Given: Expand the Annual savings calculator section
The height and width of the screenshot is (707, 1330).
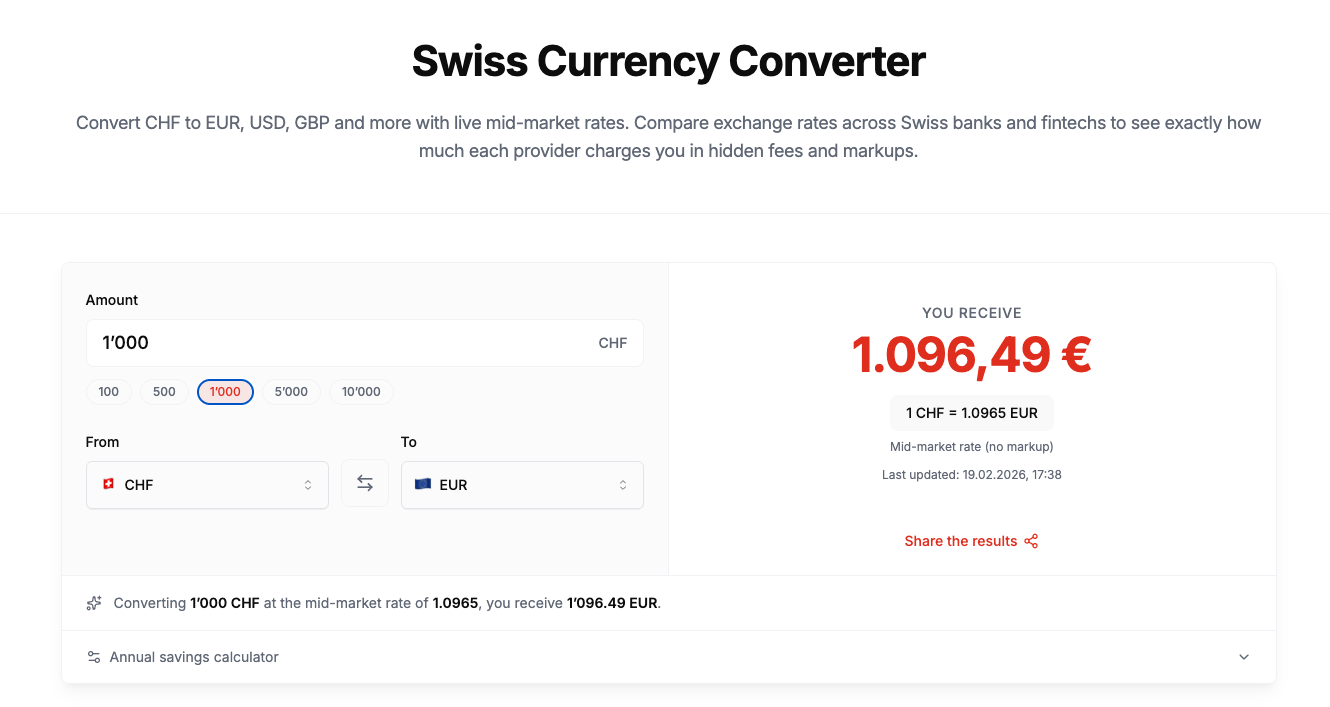Looking at the screenshot, I should (1243, 657).
